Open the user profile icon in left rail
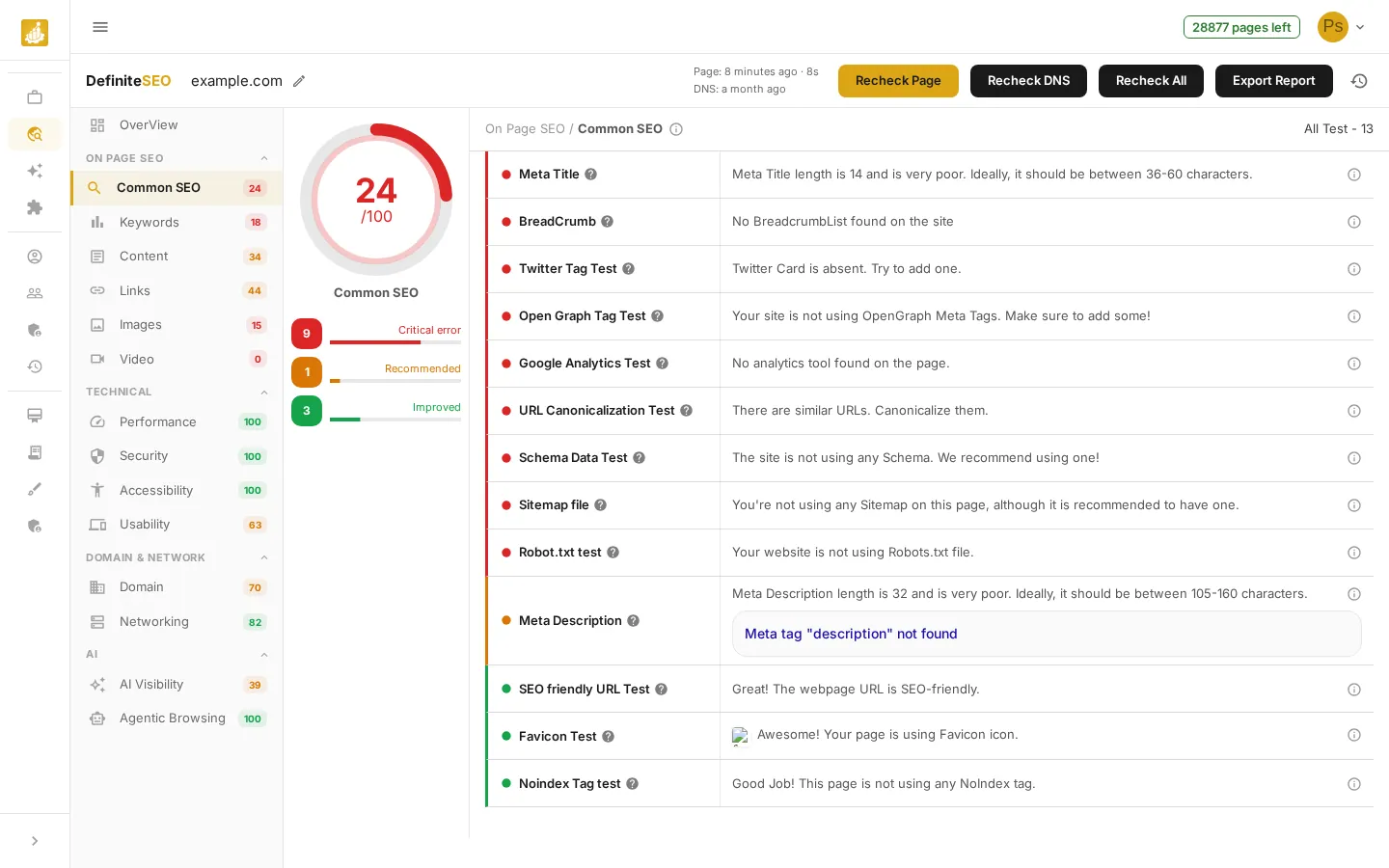 [35, 257]
